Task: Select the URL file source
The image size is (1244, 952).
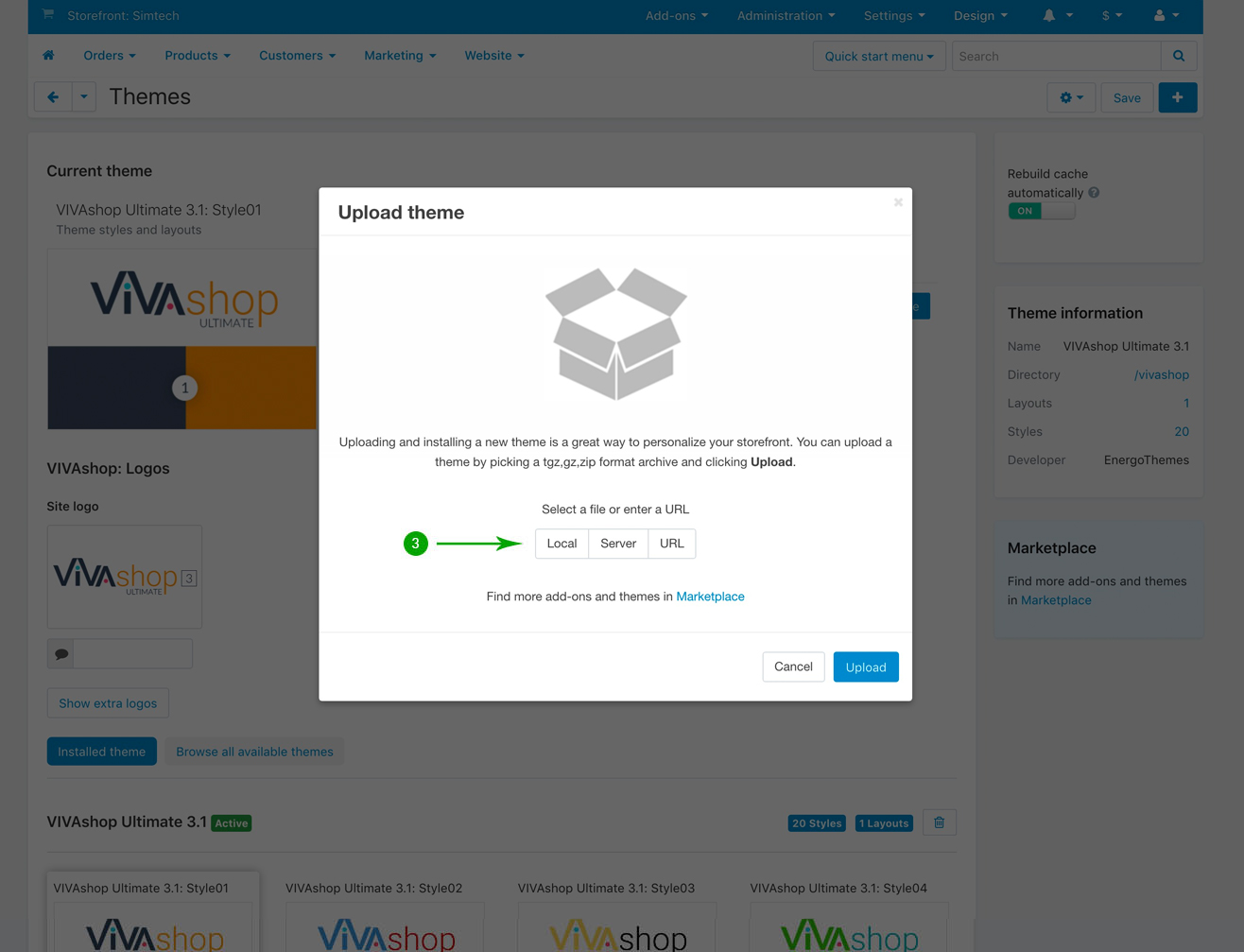Action: pos(672,544)
